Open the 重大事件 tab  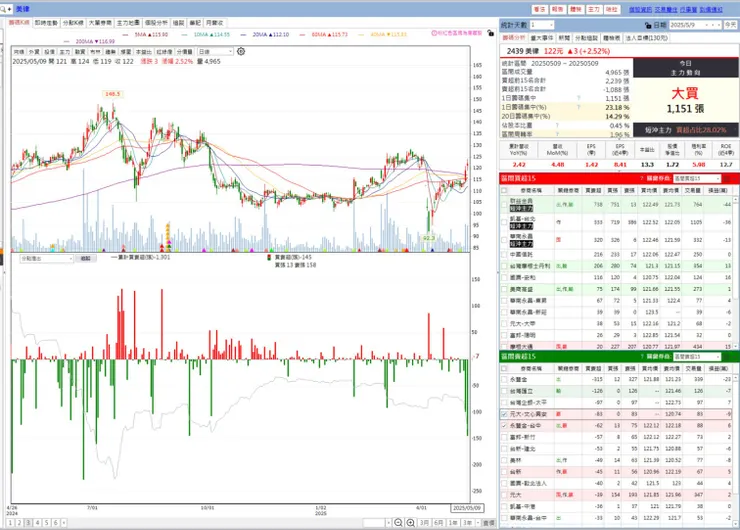click(542, 38)
